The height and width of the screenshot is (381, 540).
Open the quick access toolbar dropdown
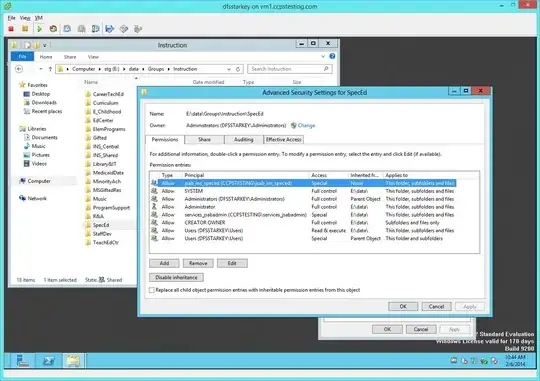(x=45, y=45)
